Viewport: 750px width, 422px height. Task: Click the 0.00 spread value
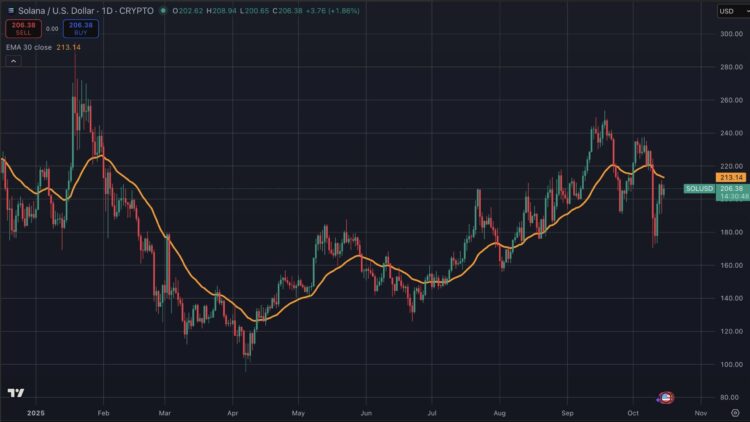click(52, 29)
